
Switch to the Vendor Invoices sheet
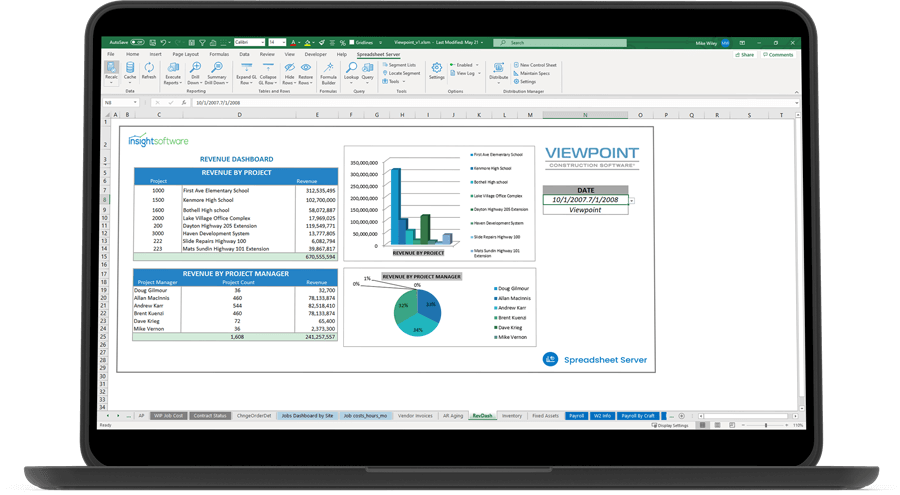pos(415,416)
